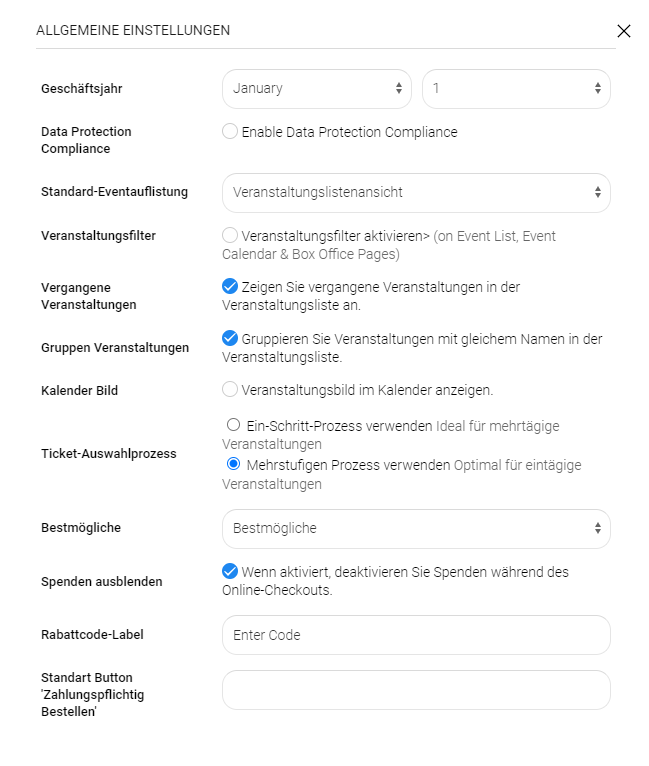649x766 pixels.
Task: Enable Data Protection Compliance checkbox
Action: (x=230, y=131)
